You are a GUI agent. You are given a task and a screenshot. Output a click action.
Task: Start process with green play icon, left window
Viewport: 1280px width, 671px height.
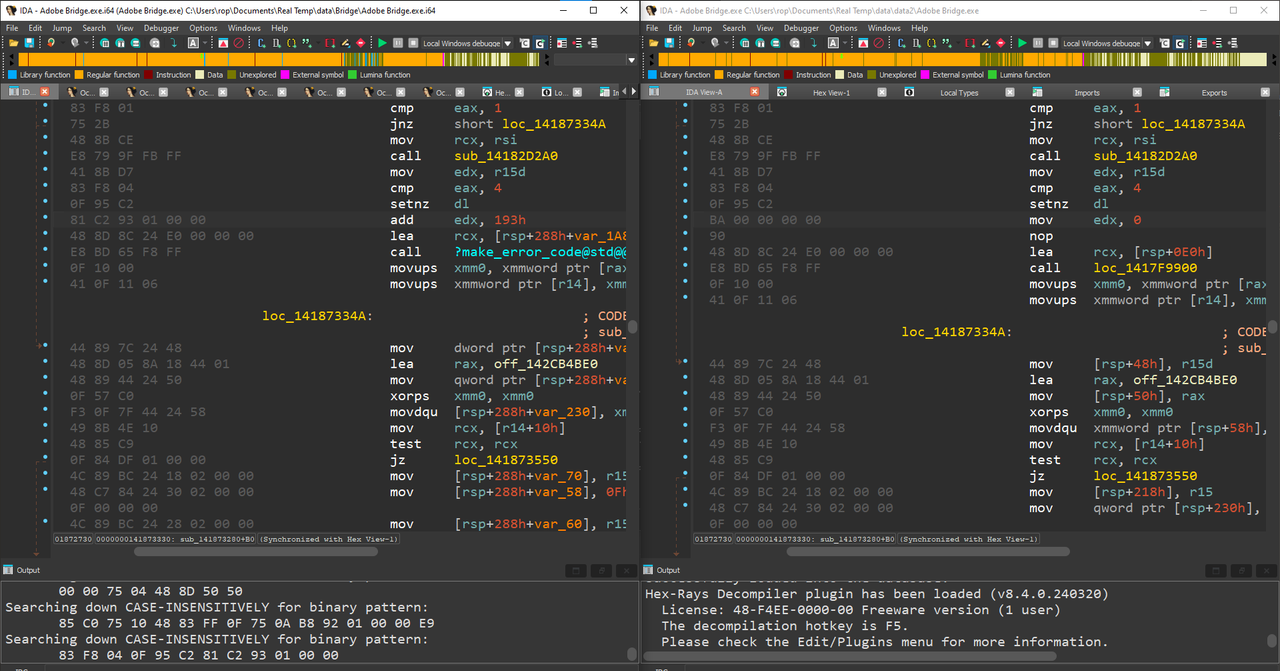(382, 43)
